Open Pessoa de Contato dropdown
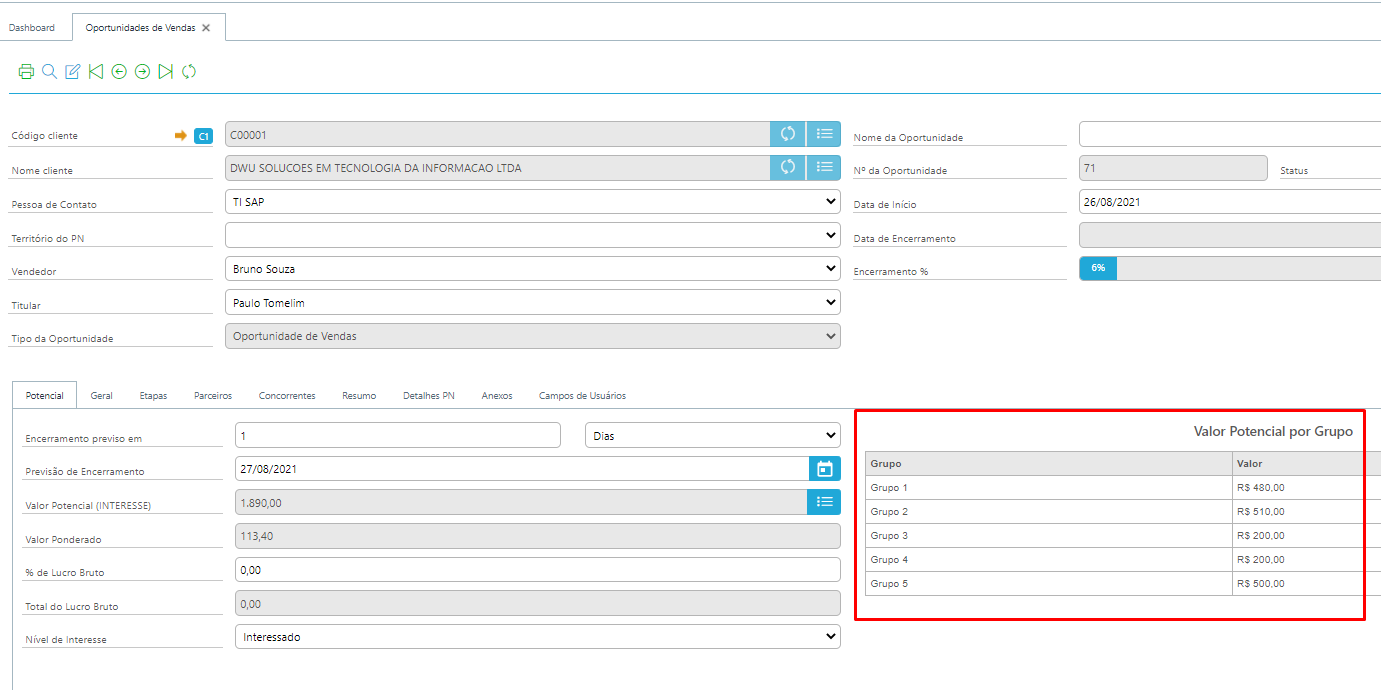The height and width of the screenshot is (690, 1381). (x=533, y=202)
